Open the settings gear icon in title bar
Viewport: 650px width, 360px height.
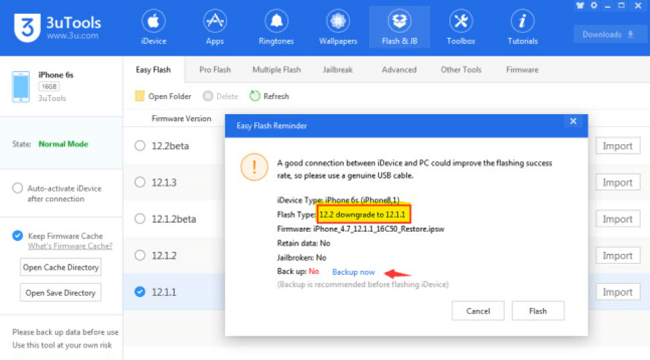[594, 6]
